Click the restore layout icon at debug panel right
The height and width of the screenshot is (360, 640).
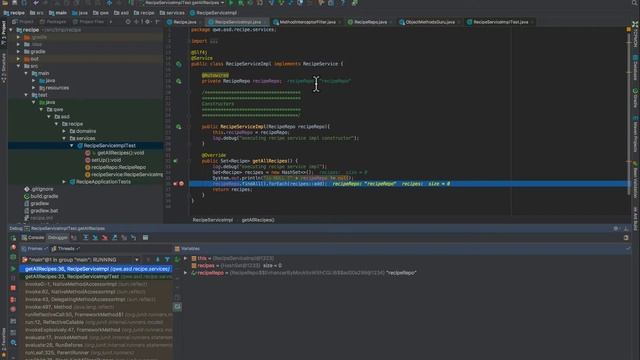coord(626,238)
